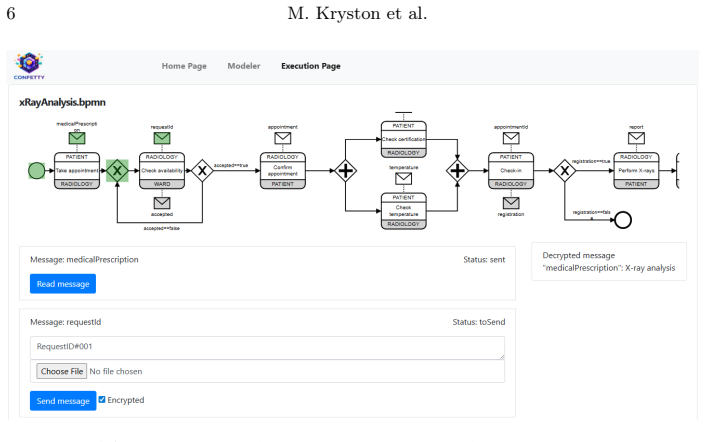Click the Send message button
Screen dimensions: 704x442
click(63, 401)
